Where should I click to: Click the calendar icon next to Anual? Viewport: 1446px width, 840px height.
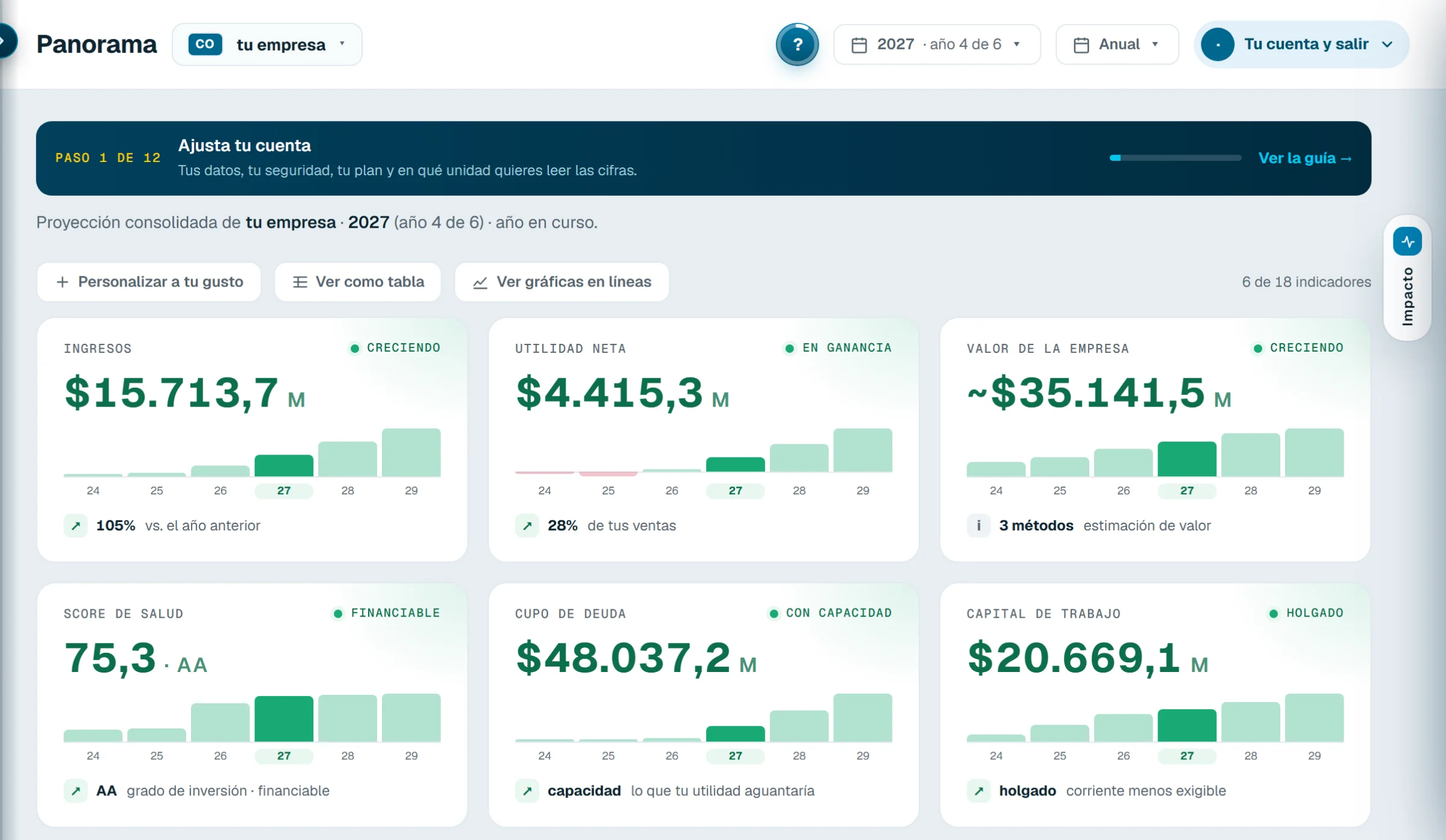pos(1081,45)
